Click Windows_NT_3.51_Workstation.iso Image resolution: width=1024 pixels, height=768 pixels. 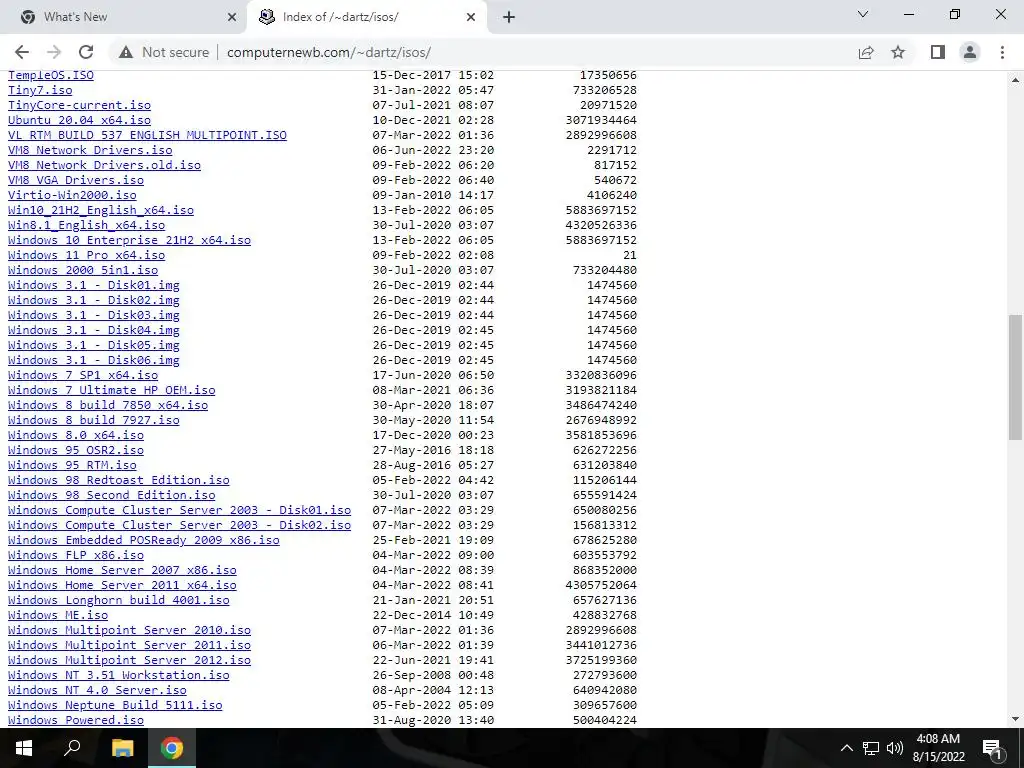pos(119,676)
